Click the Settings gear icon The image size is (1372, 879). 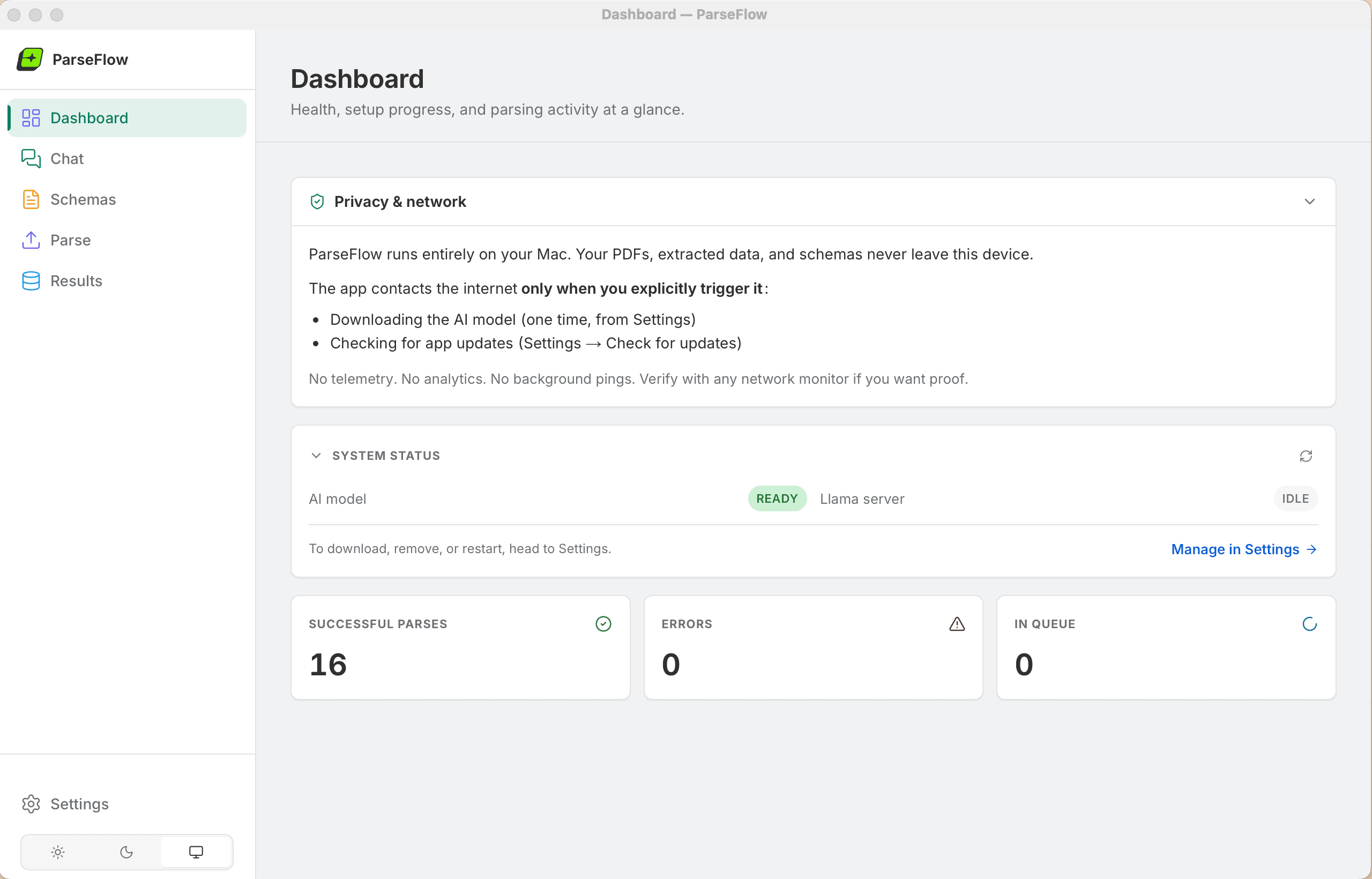tap(31, 803)
